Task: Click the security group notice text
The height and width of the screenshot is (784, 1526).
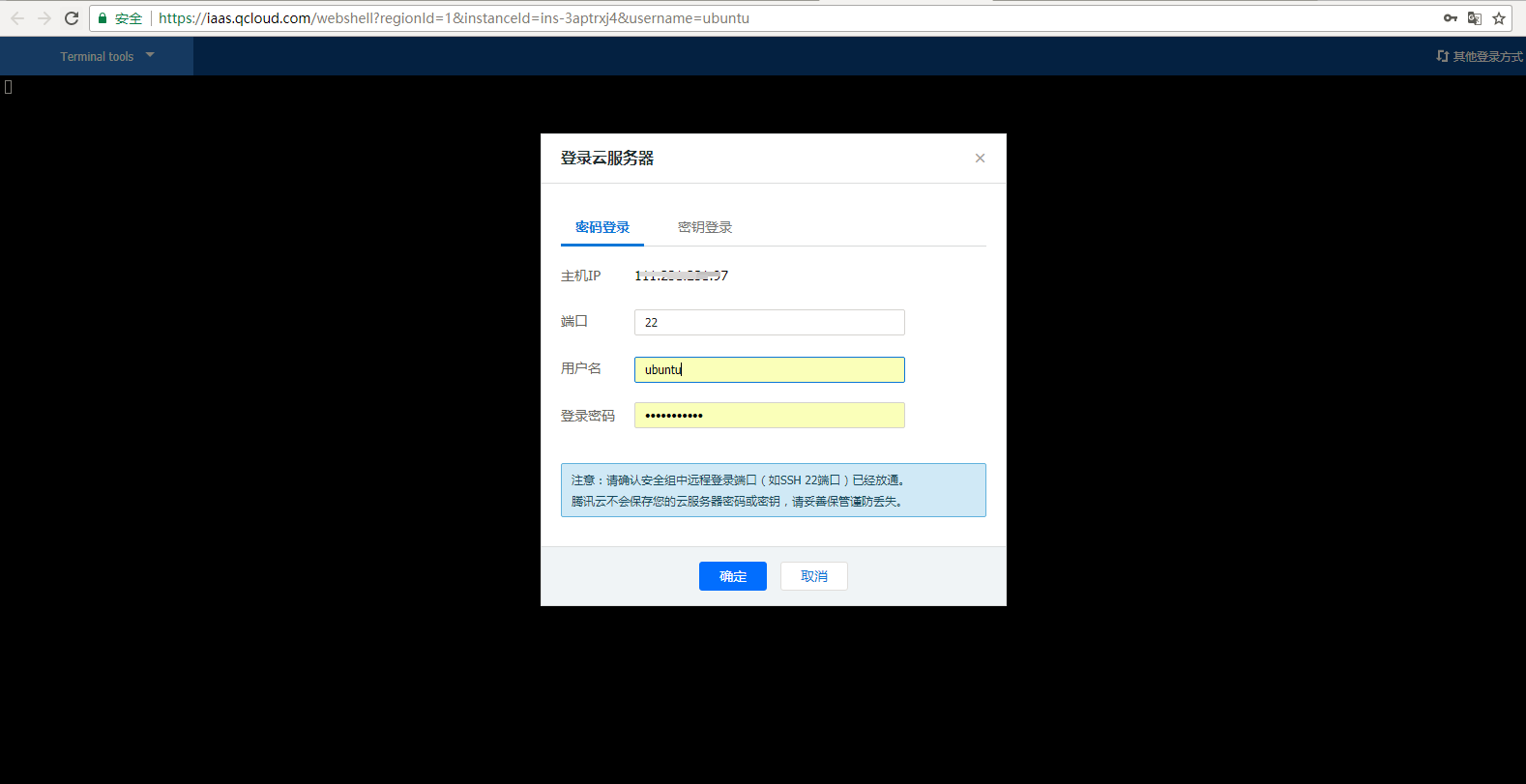Action: (774, 490)
